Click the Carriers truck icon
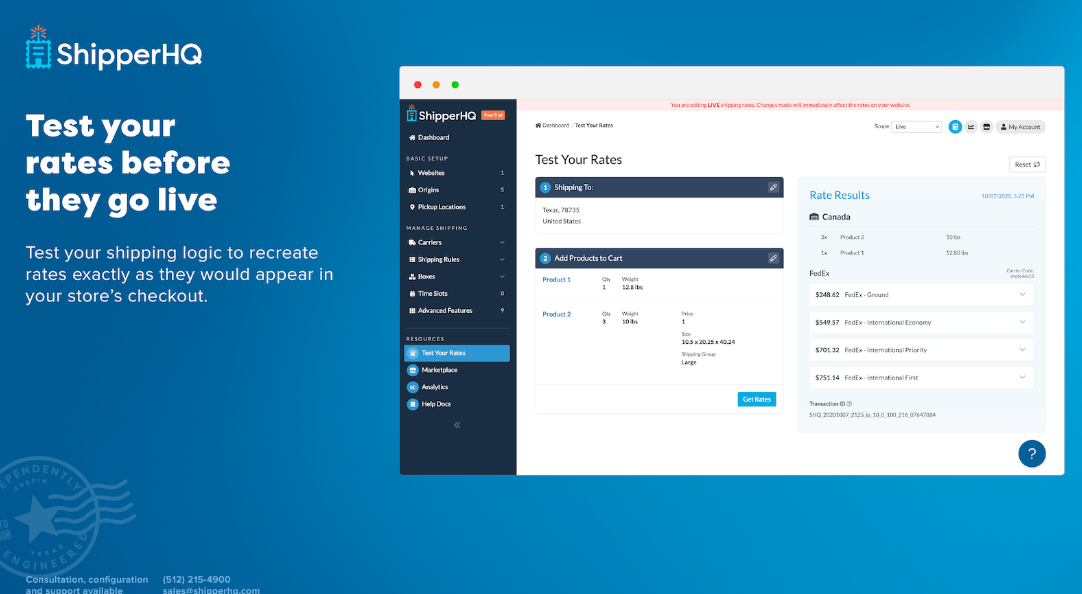Screen dimensions: 1082x594 [412, 242]
